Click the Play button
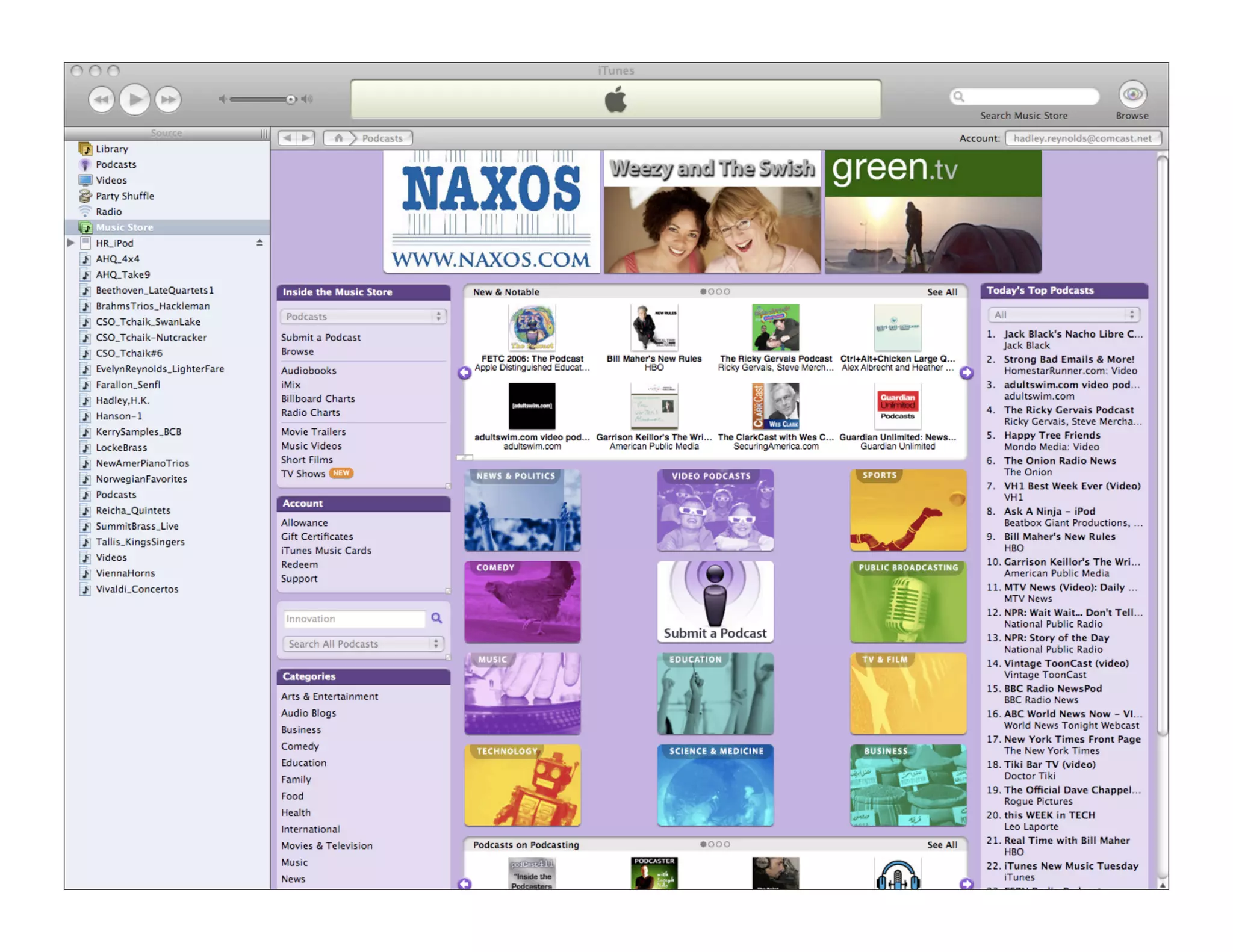Viewport: 1233px width, 952px height. (134, 99)
